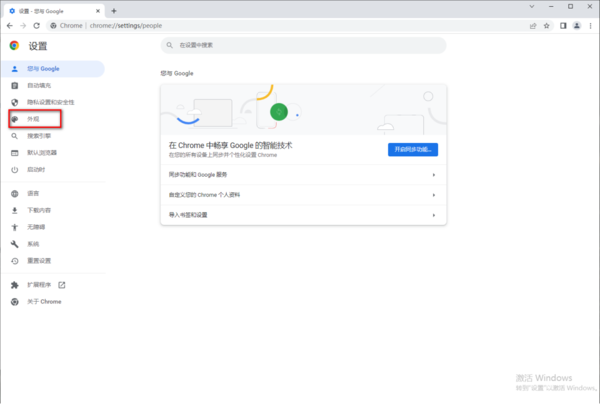Viewport: 600px width, 404px height.
Task: Open 默认浏览器 in the sidebar
Action: [53, 153]
